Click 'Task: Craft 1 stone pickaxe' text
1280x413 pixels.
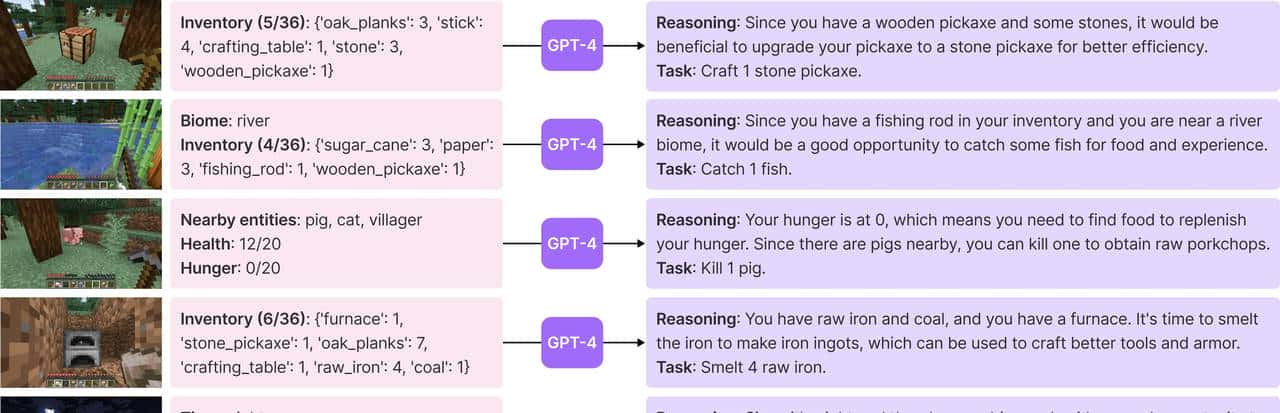click(759, 70)
